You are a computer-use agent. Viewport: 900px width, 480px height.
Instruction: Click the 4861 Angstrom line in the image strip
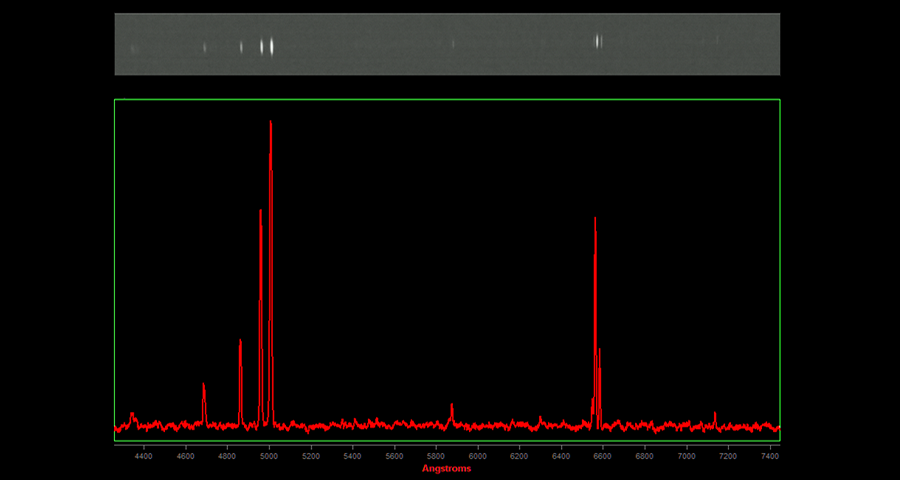pos(241,46)
